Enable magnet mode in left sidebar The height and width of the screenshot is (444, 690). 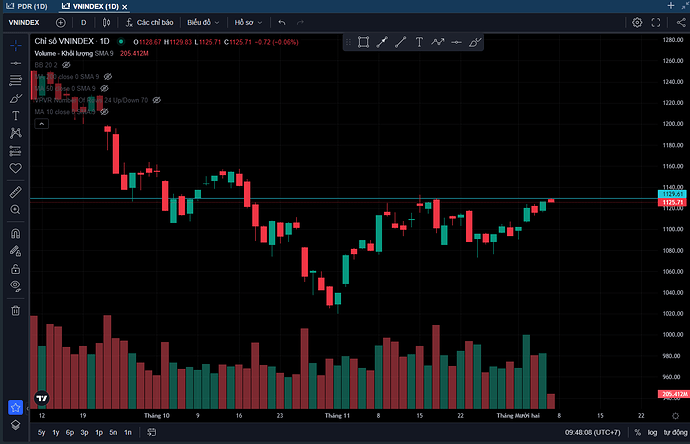pos(15,234)
